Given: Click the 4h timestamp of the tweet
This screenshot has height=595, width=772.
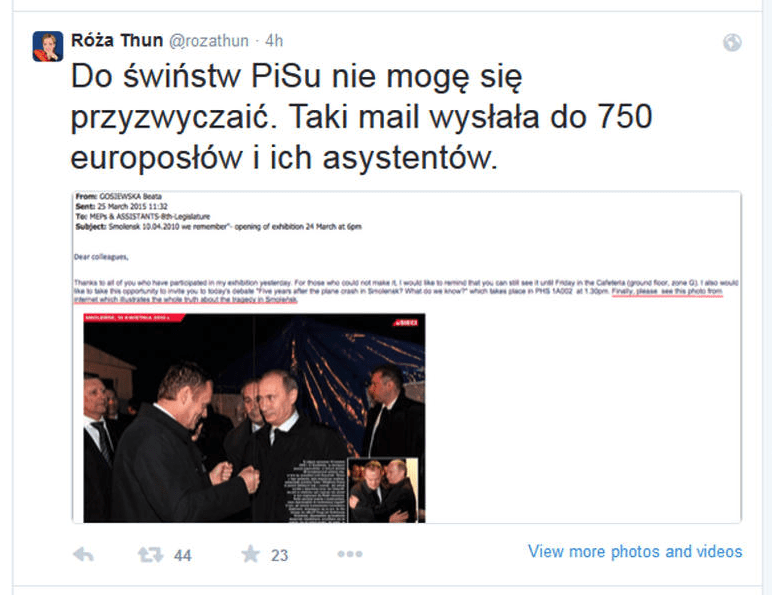Looking at the screenshot, I should [274, 40].
